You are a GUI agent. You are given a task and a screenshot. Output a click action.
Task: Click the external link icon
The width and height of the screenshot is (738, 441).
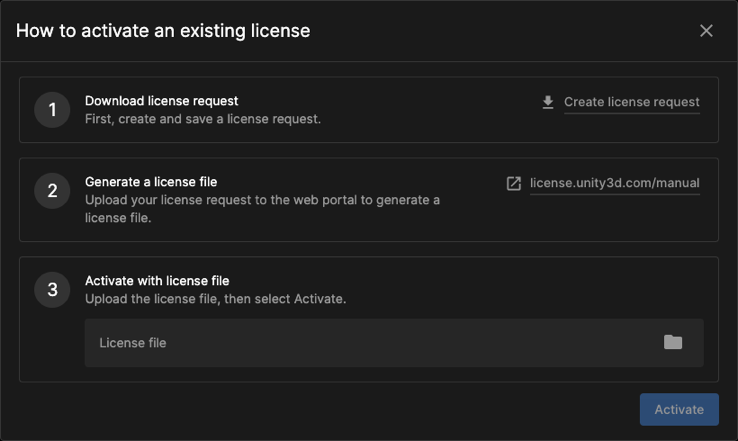pos(514,183)
